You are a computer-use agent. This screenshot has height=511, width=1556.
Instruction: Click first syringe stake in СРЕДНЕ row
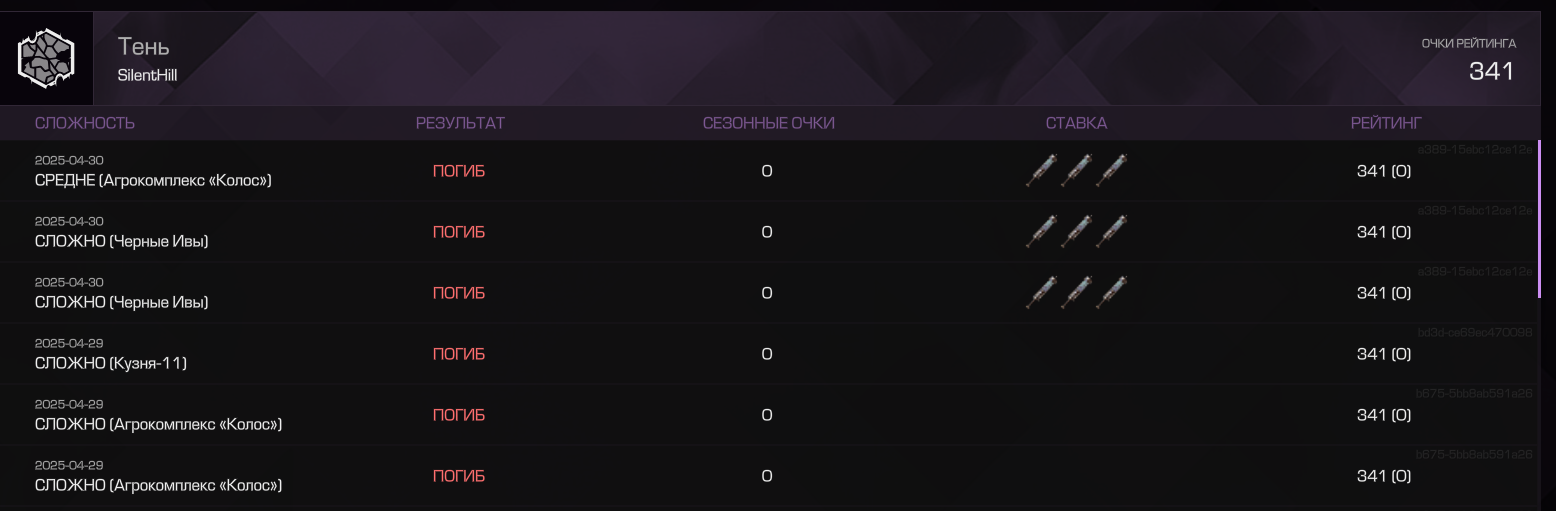point(1041,171)
